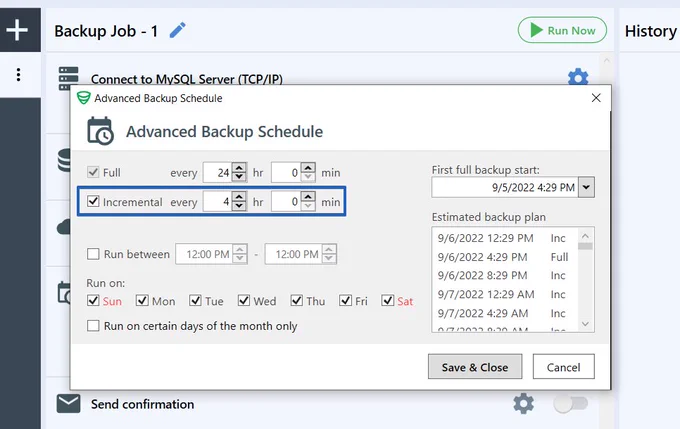Click the Full backup minutes field
The height and width of the screenshot is (429, 680).
[286, 173]
